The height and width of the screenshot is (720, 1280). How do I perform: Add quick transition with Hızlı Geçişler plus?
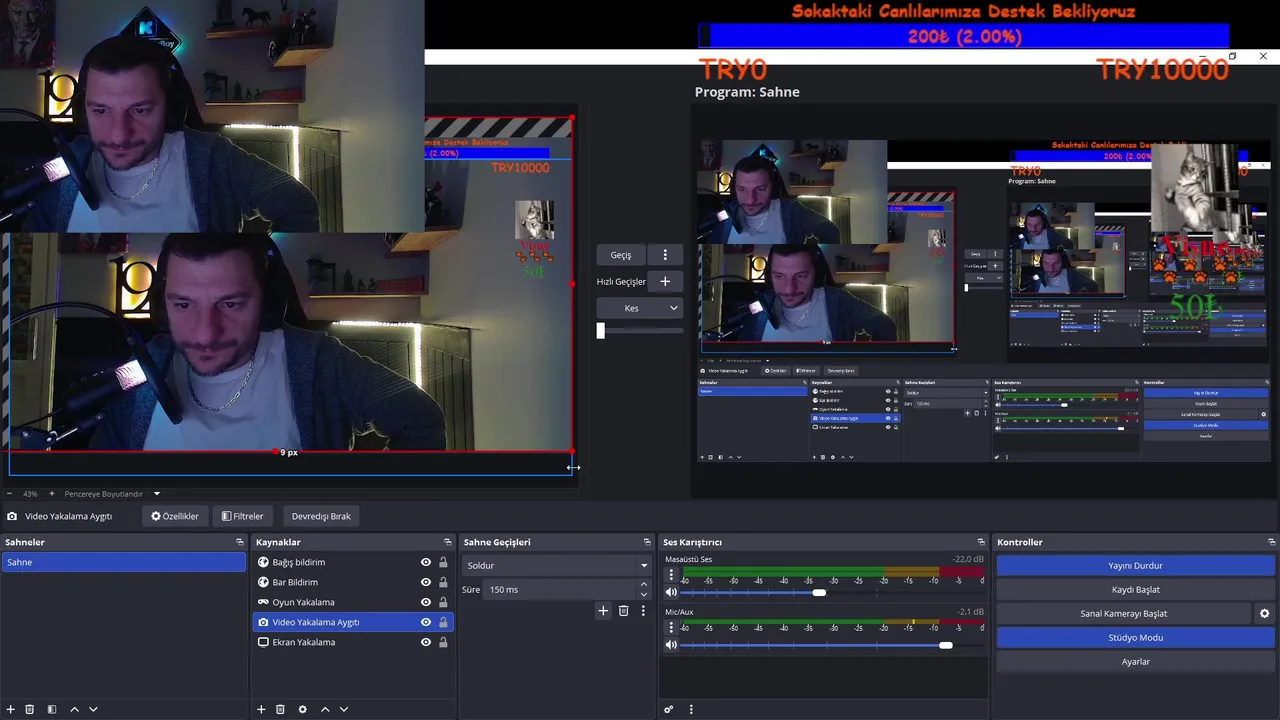(665, 281)
